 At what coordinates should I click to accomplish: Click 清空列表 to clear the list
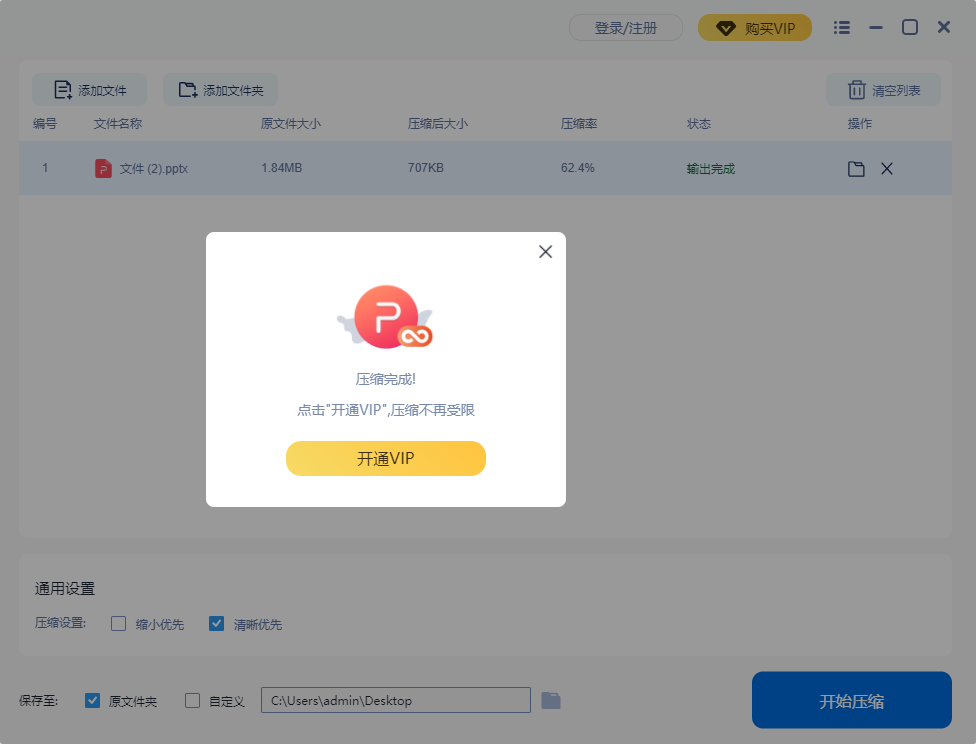pos(883,90)
